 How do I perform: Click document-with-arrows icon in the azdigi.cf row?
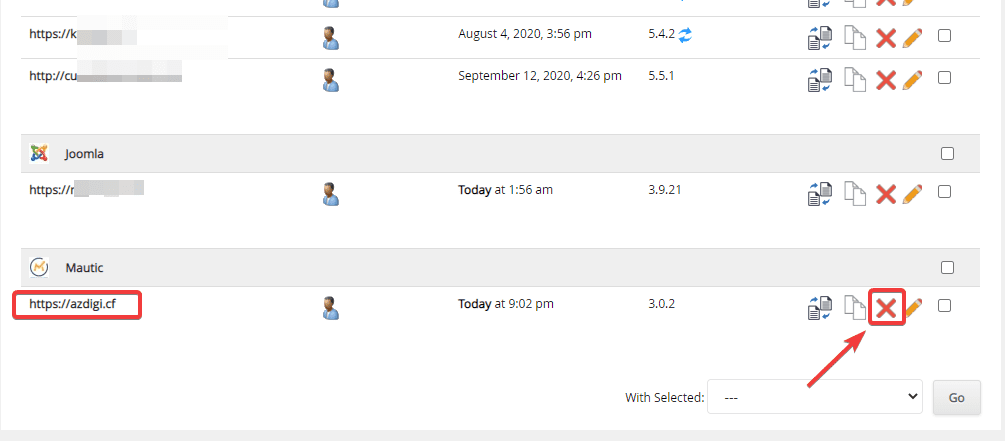(x=820, y=307)
